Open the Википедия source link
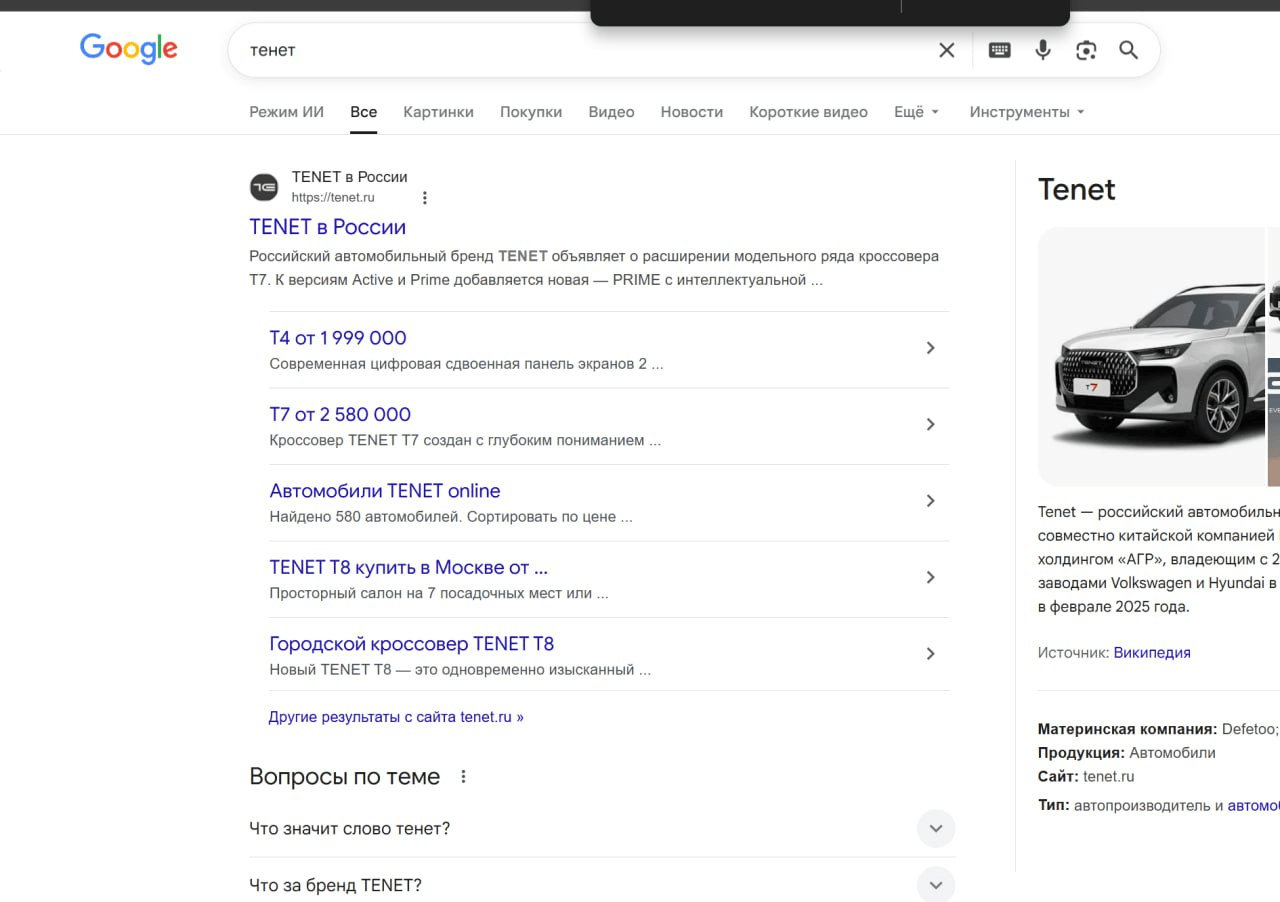 click(1152, 653)
